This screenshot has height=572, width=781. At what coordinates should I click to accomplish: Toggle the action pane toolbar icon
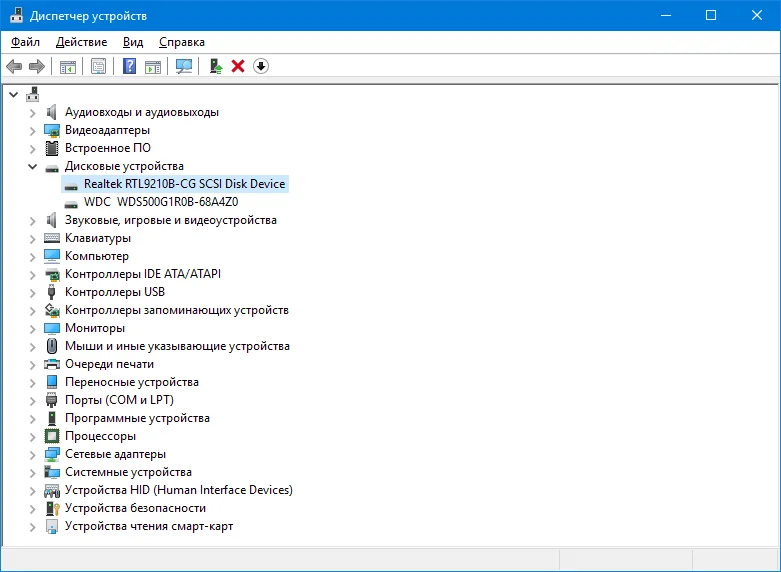(153, 66)
